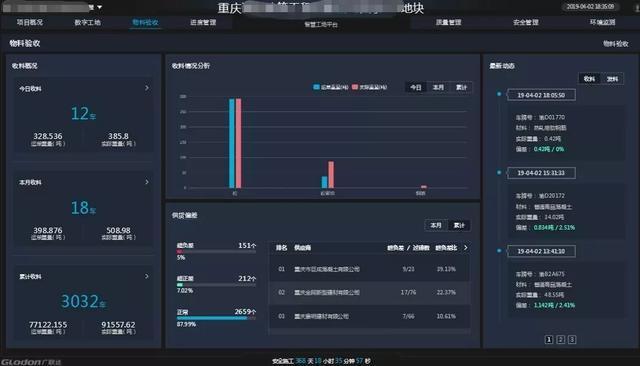
Task: Click the 0.834吨 / 2.51% deviation value
Action: coord(554,227)
